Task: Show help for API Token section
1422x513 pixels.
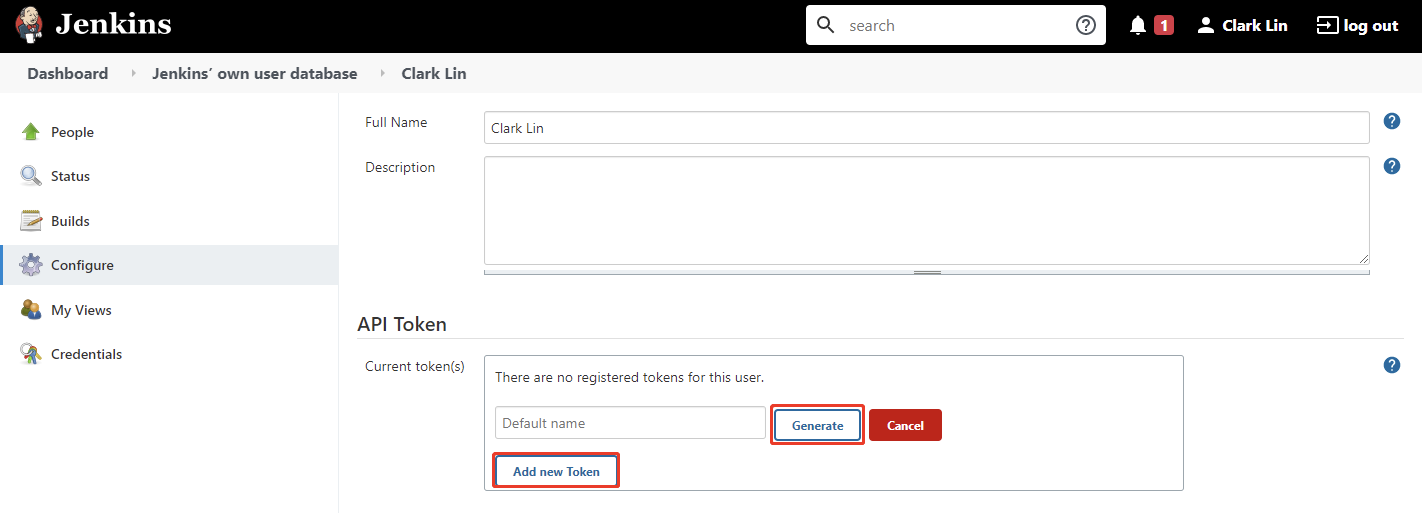Action: coord(1391,365)
